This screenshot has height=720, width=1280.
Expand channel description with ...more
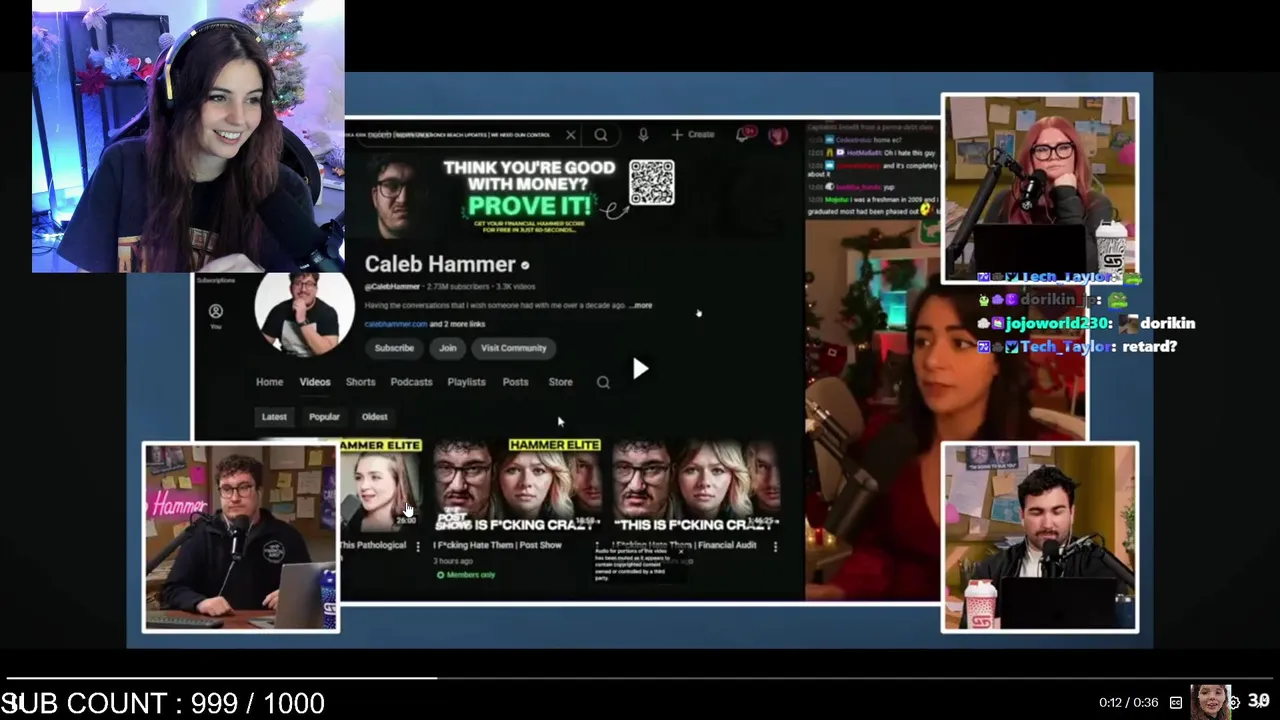coord(641,305)
